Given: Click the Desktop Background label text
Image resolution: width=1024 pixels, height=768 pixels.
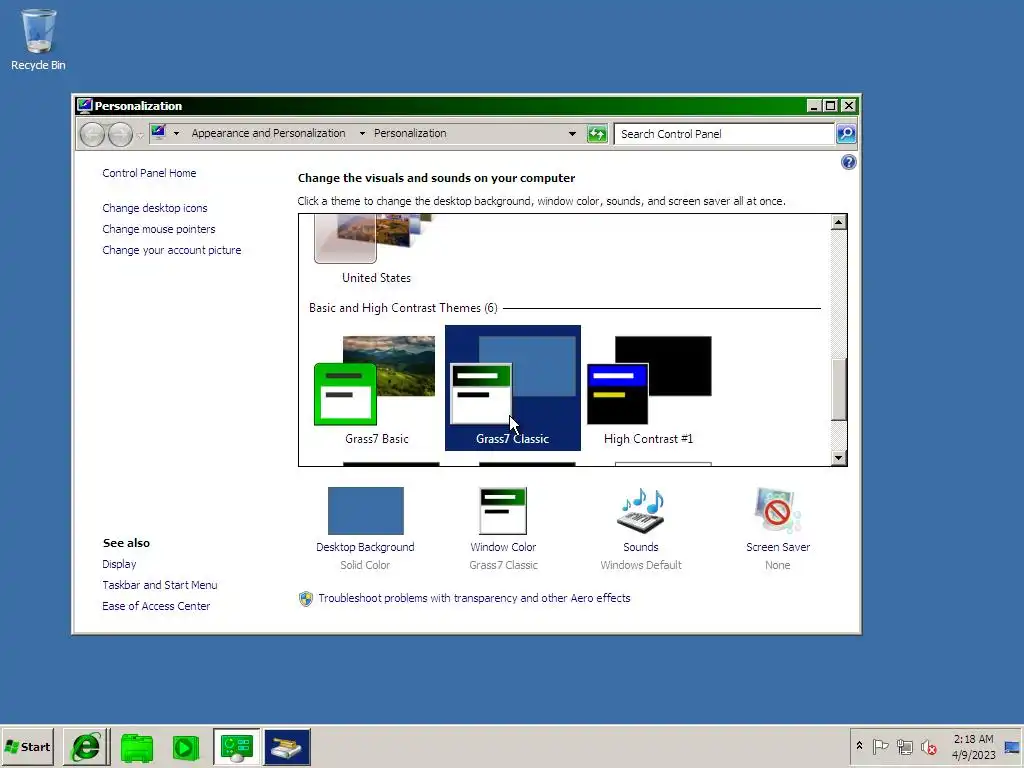Looking at the screenshot, I should [x=365, y=547].
